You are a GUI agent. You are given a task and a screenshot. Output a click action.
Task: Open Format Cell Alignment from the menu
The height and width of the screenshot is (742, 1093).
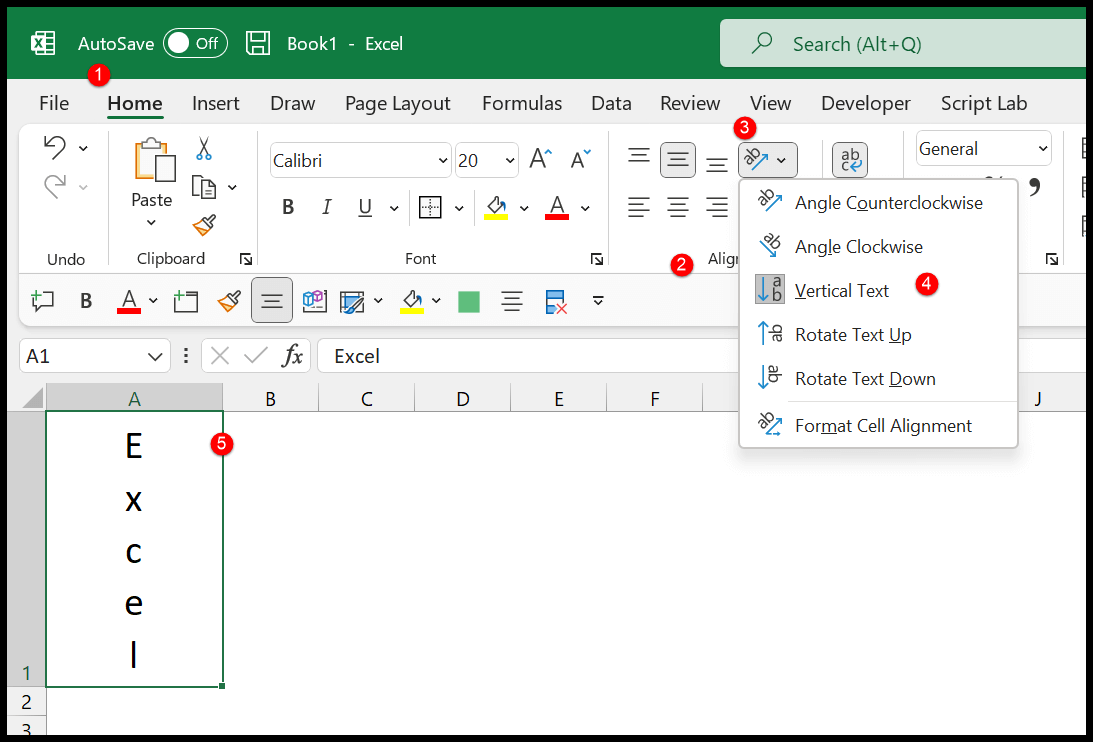[883, 425]
